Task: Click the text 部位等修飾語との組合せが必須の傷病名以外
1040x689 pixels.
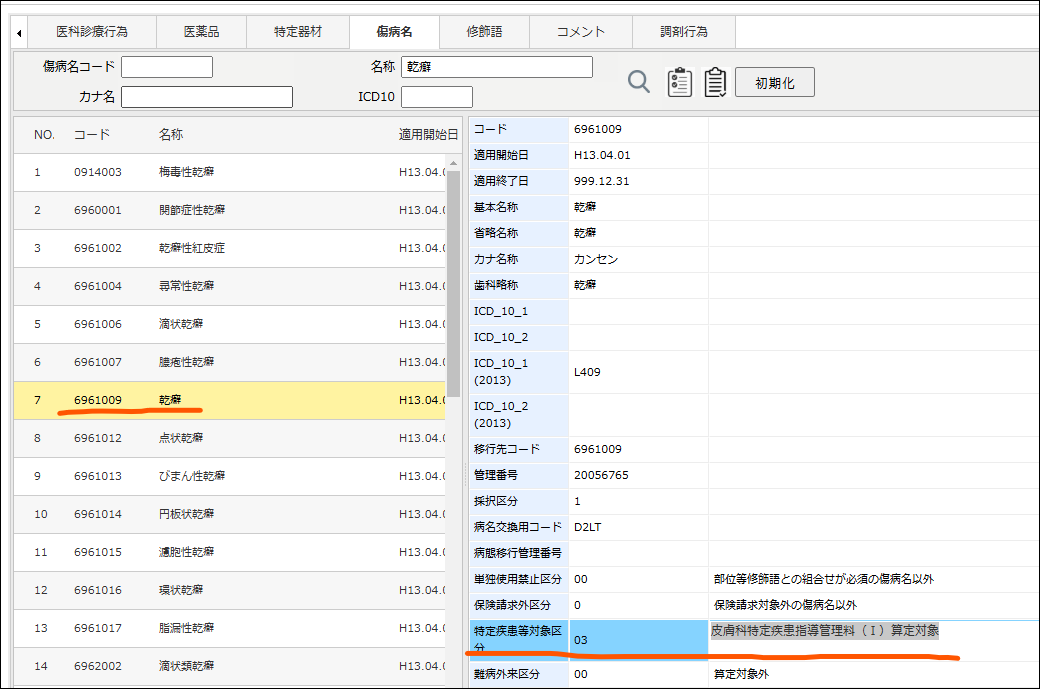Action: pyautogui.click(x=824, y=580)
